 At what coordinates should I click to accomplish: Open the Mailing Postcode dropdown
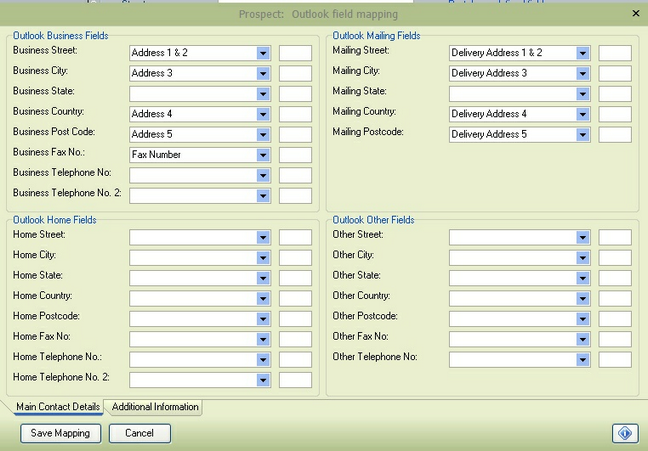(582, 135)
